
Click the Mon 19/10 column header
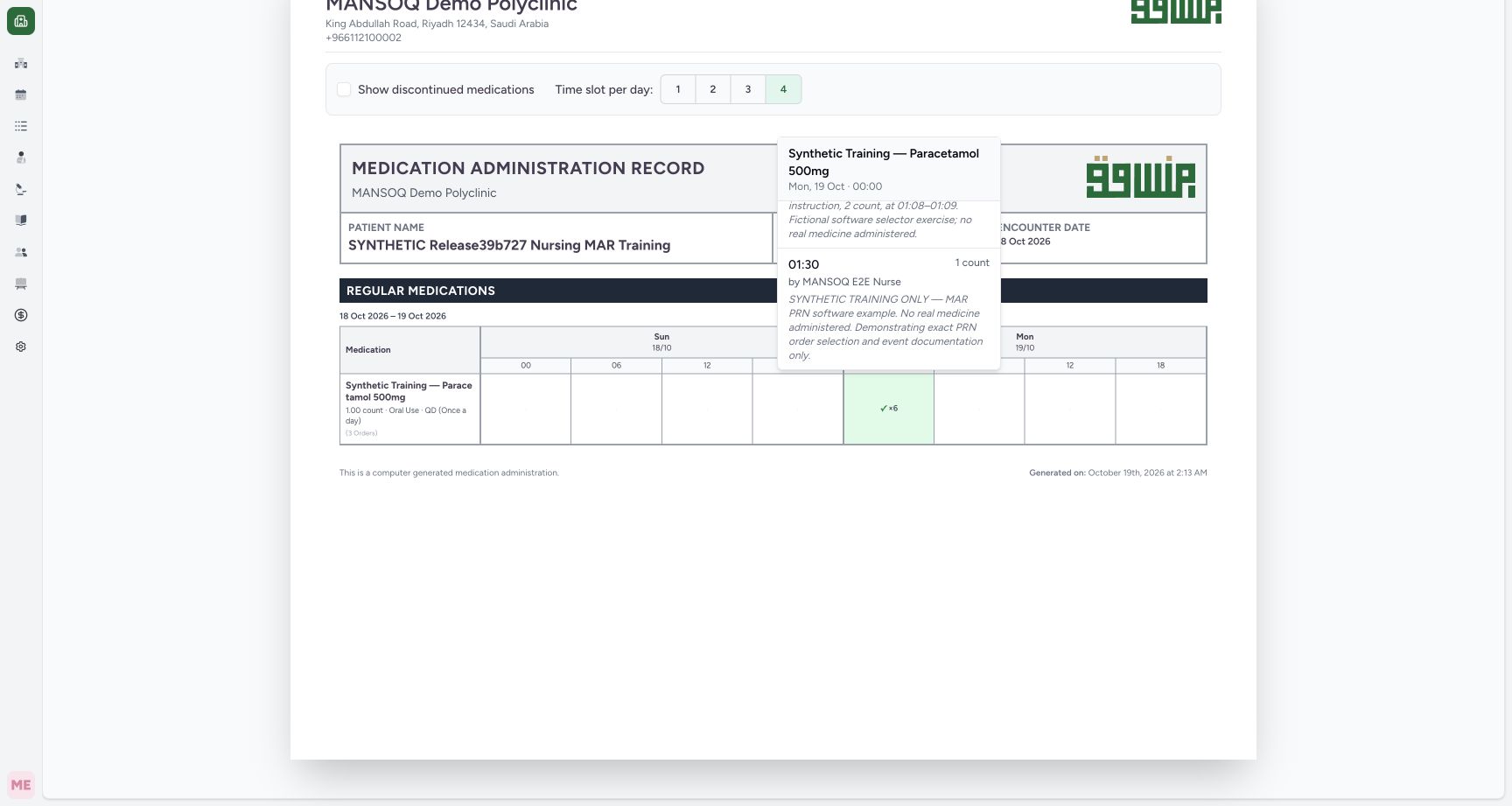click(1025, 342)
